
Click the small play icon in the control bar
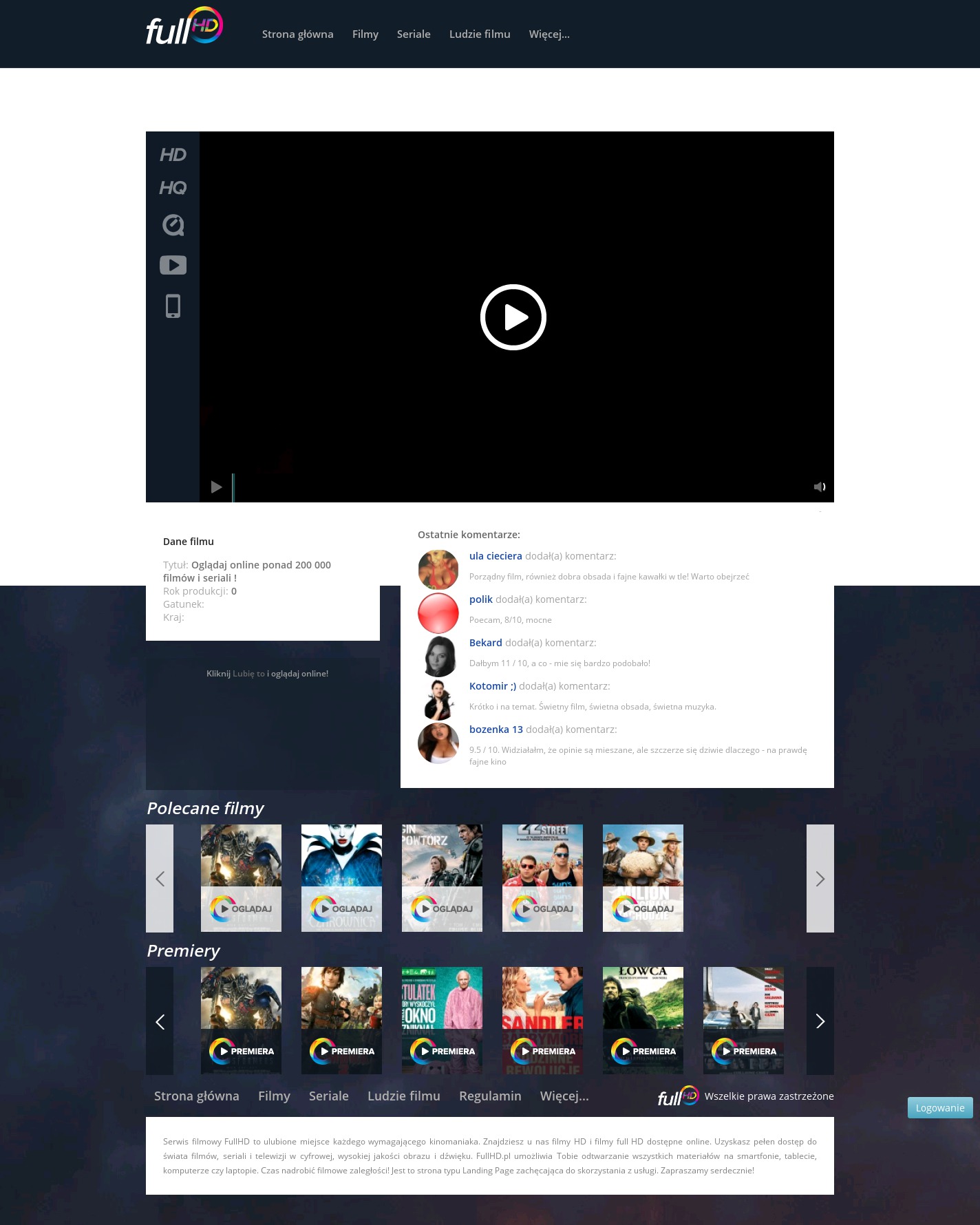pos(216,487)
